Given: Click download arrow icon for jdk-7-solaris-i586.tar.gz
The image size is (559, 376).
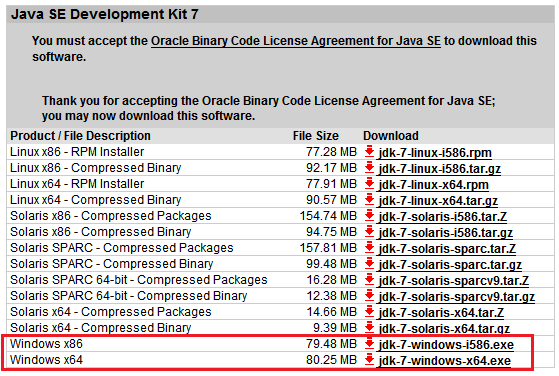Looking at the screenshot, I should tap(369, 232).
